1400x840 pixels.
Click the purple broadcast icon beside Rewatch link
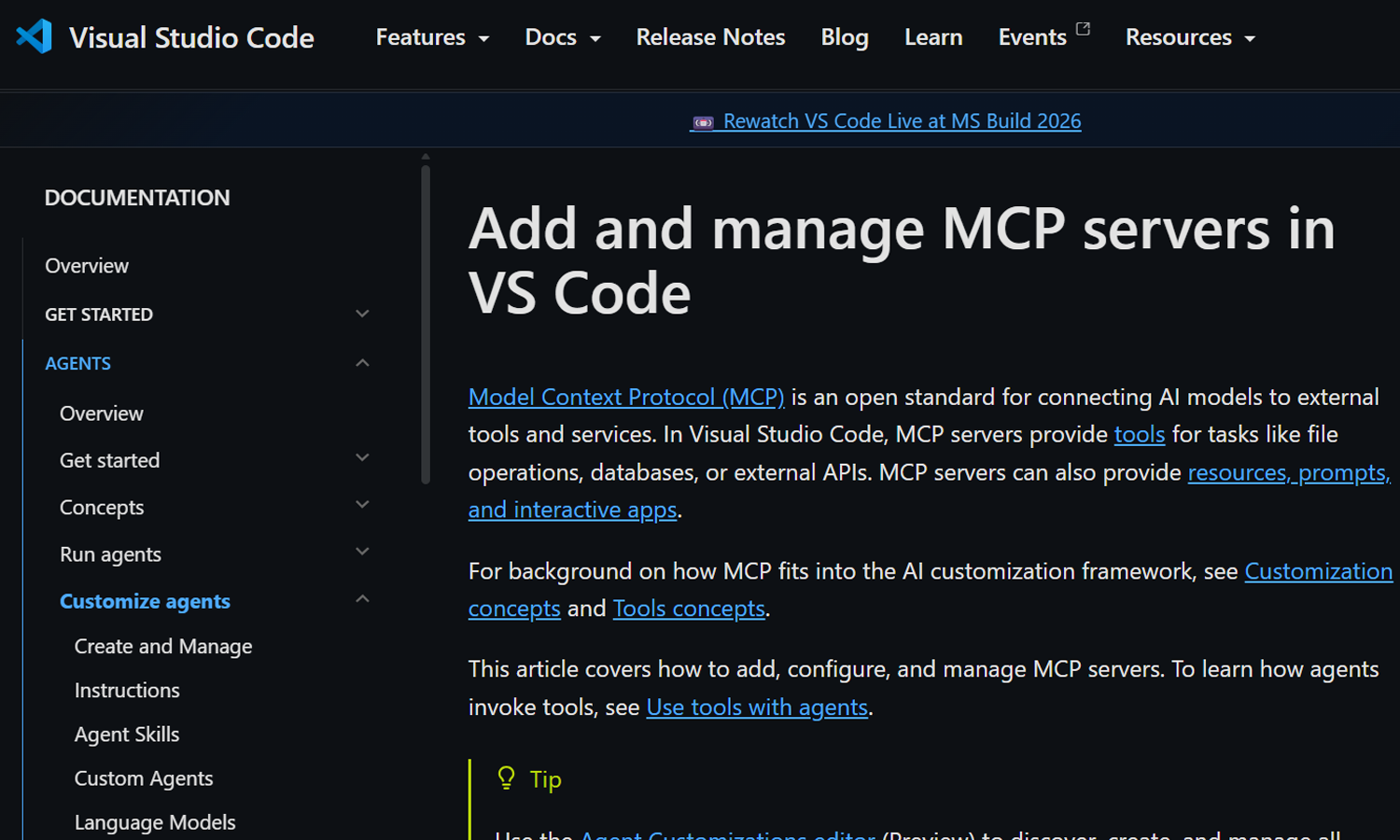tap(704, 122)
